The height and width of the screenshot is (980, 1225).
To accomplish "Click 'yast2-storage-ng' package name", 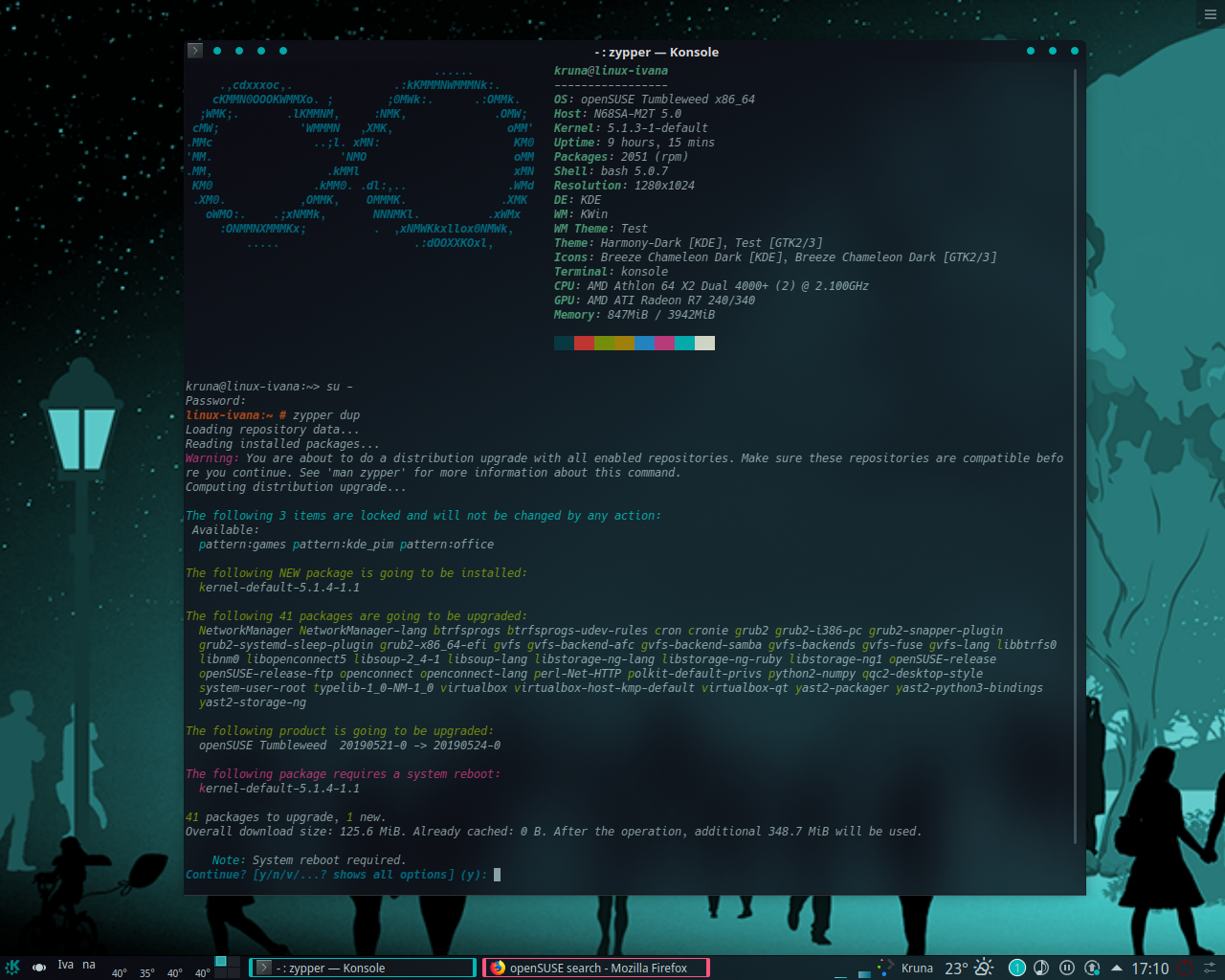I will (253, 702).
